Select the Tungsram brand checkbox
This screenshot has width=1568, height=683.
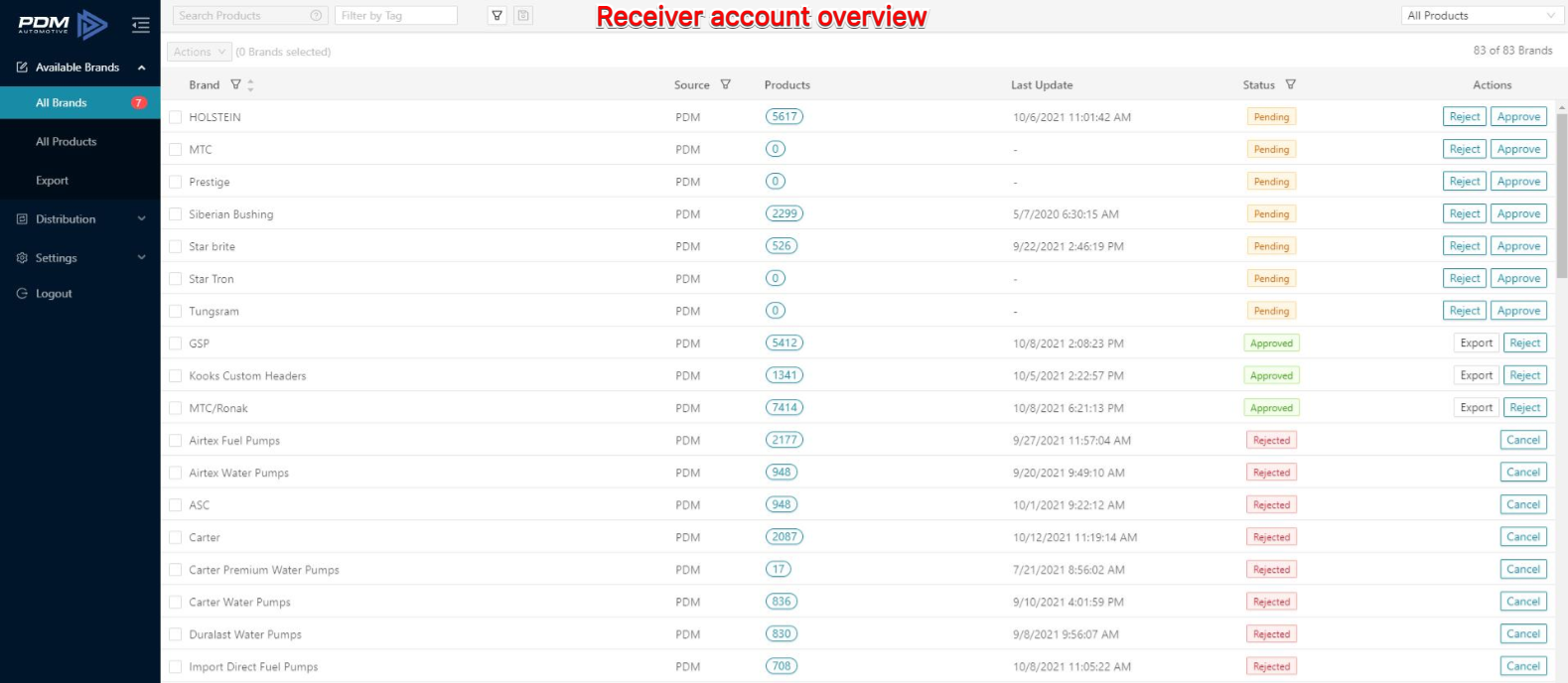click(176, 312)
